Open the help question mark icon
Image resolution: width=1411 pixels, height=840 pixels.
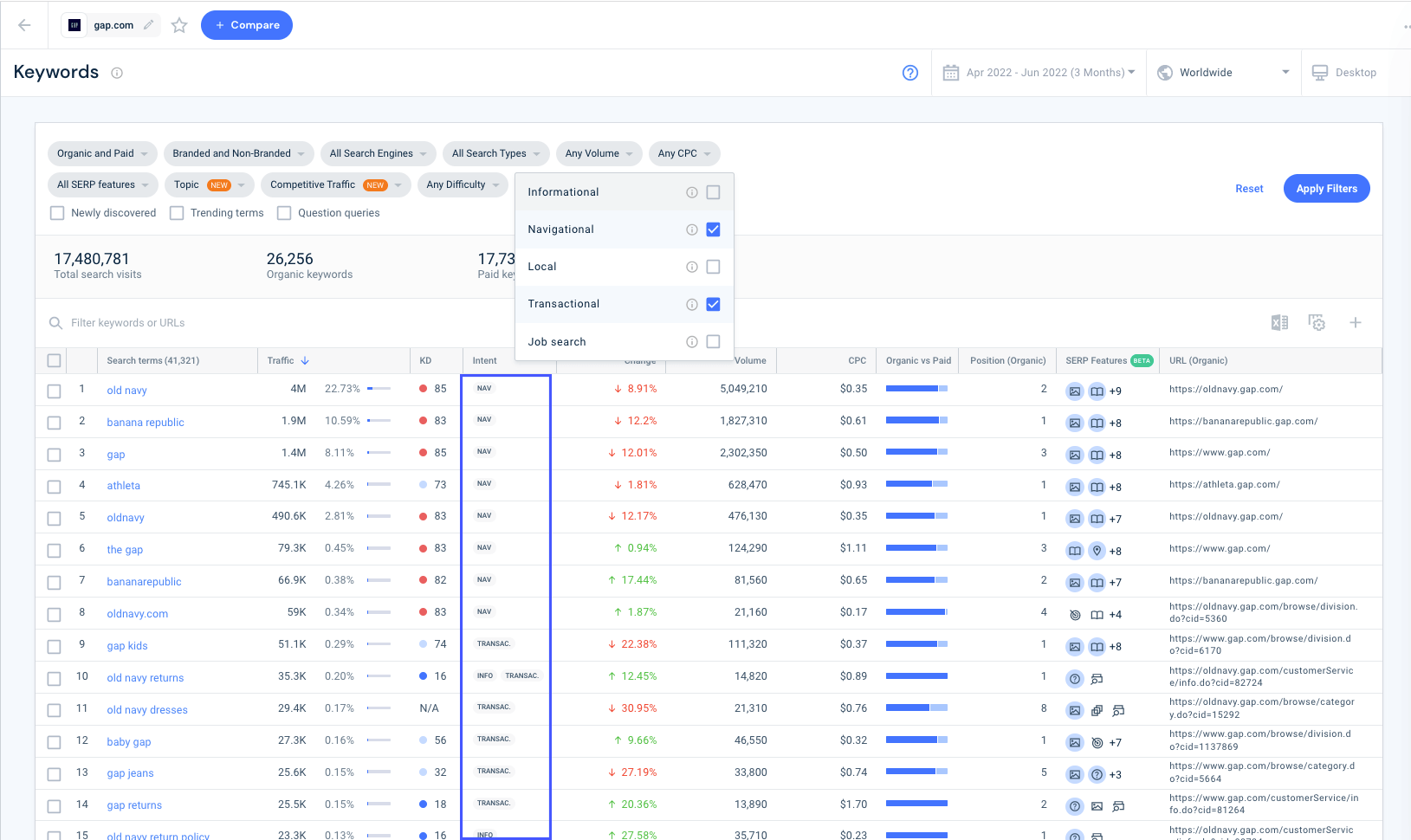909,73
